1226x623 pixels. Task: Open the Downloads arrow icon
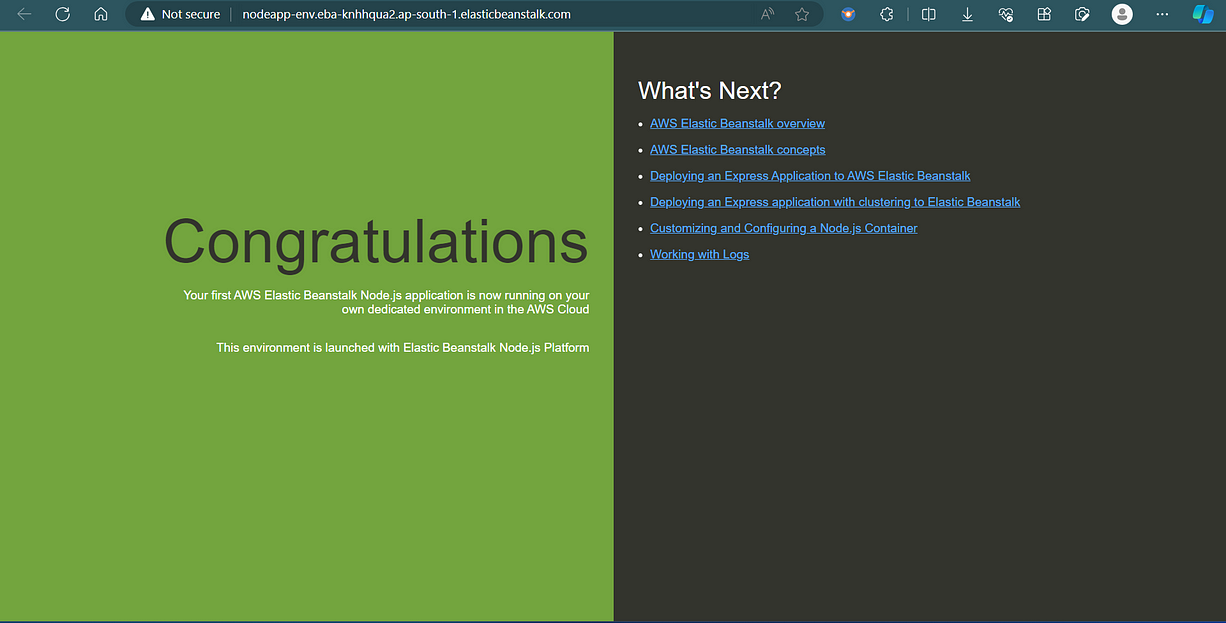coord(968,15)
